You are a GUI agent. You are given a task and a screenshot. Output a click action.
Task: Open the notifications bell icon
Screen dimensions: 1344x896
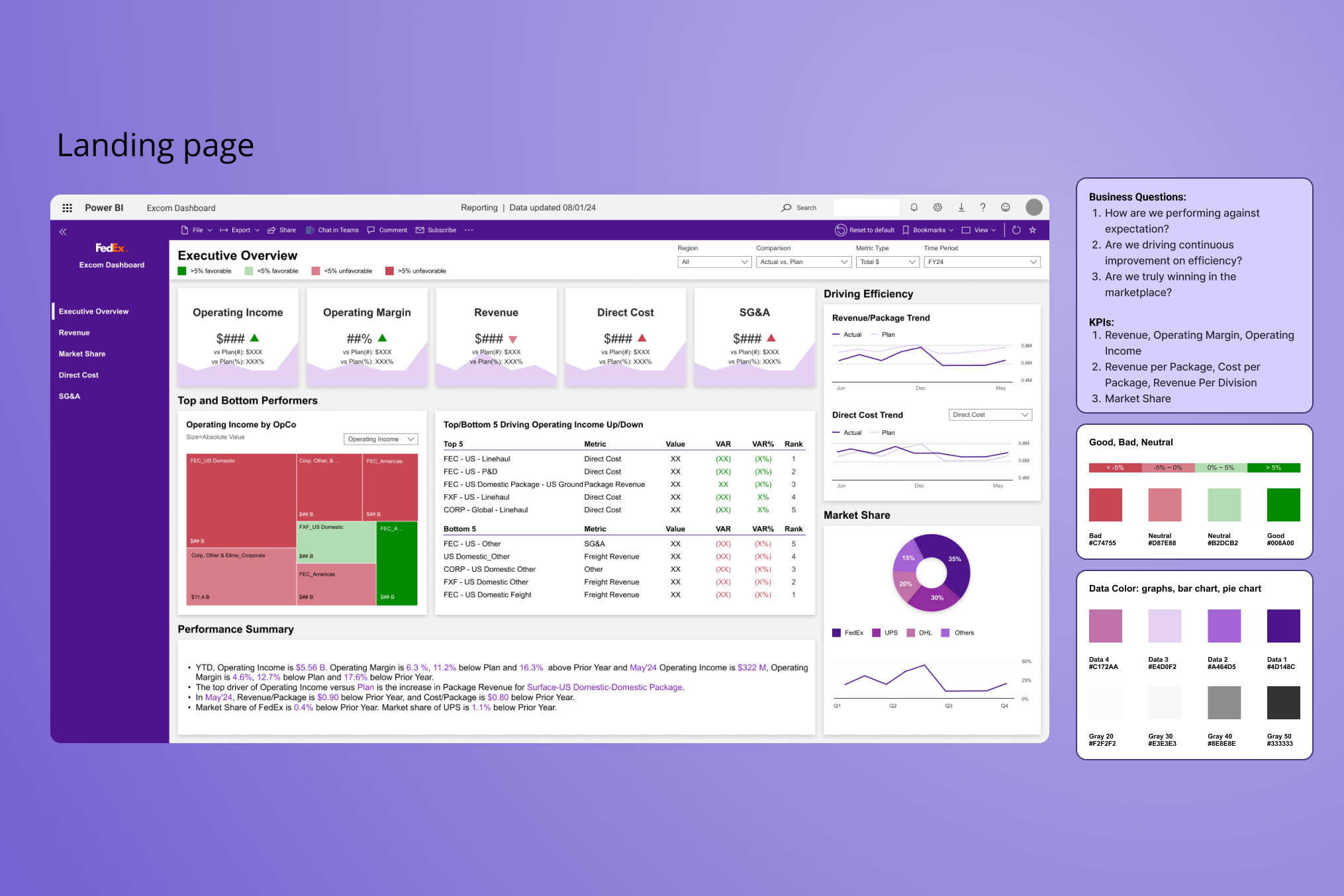click(914, 208)
